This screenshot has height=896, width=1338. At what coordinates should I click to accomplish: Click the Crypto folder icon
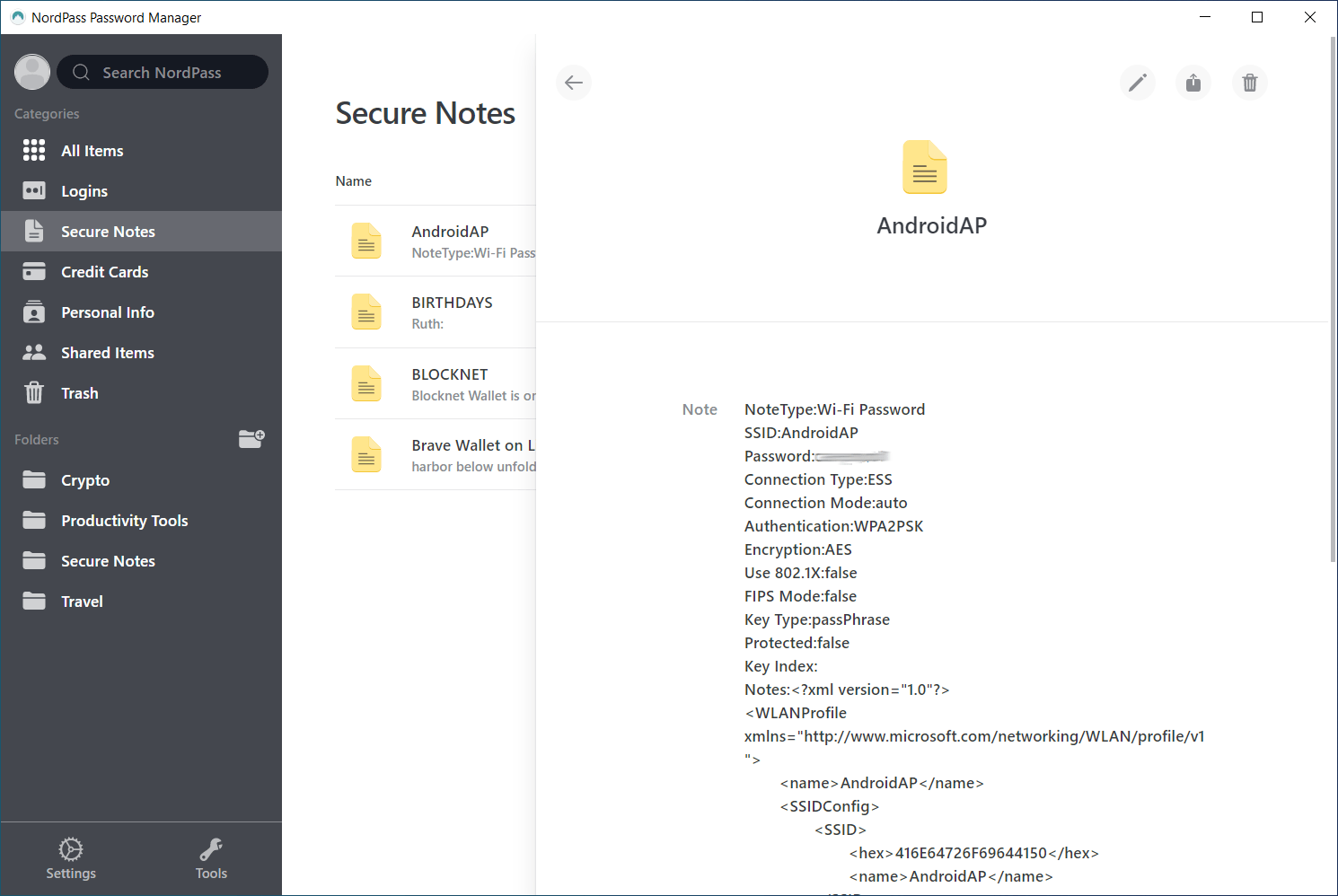(34, 479)
